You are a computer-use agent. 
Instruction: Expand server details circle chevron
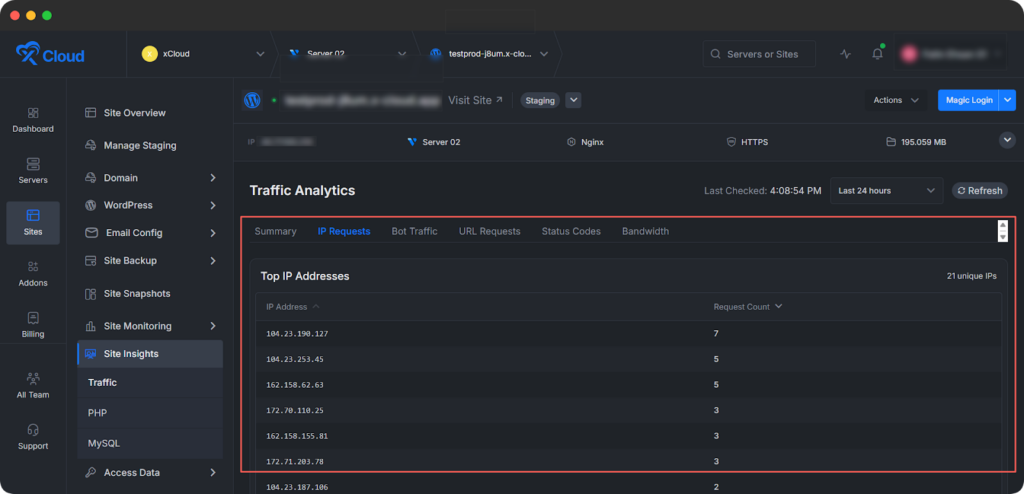pos(1007,141)
